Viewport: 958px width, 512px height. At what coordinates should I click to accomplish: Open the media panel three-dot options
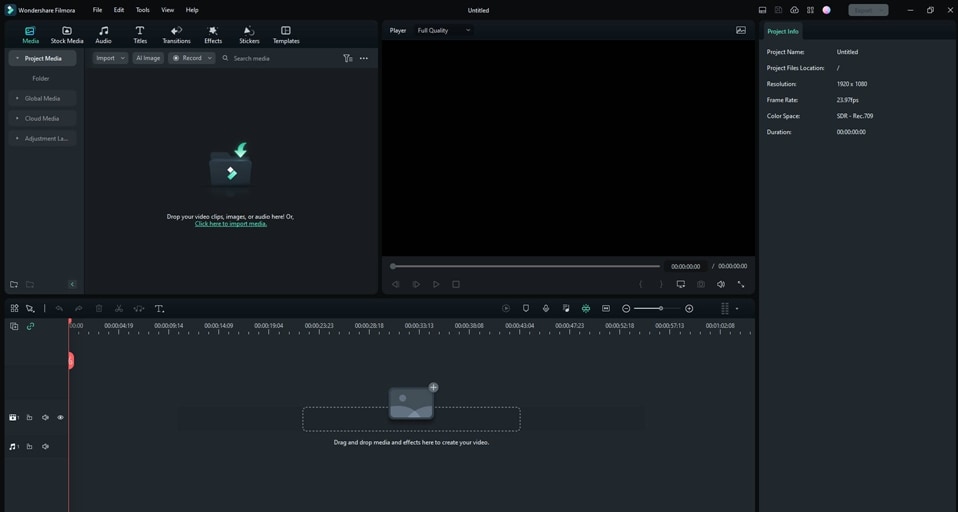coord(364,58)
